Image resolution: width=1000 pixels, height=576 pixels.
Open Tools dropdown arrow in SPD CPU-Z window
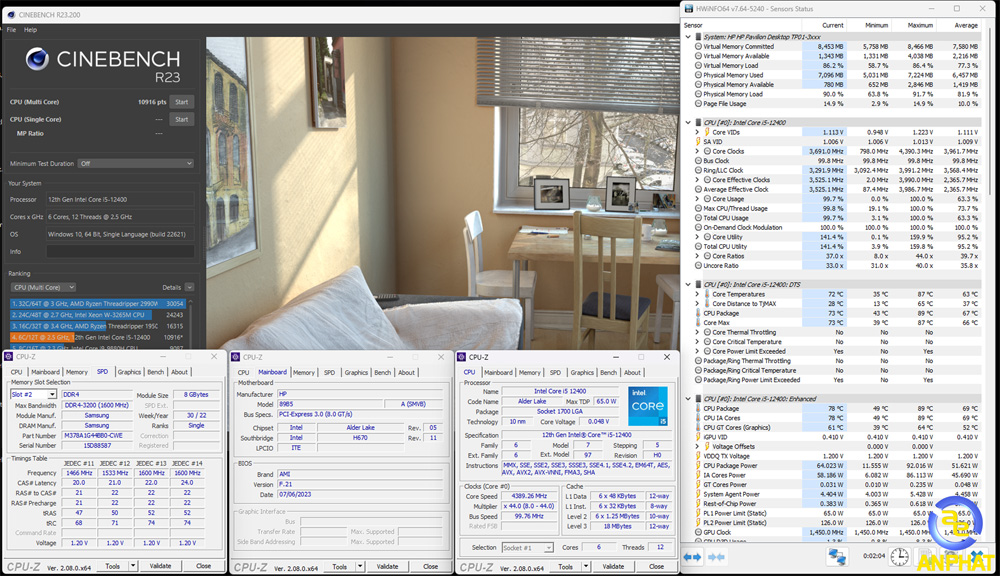[x=133, y=566]
